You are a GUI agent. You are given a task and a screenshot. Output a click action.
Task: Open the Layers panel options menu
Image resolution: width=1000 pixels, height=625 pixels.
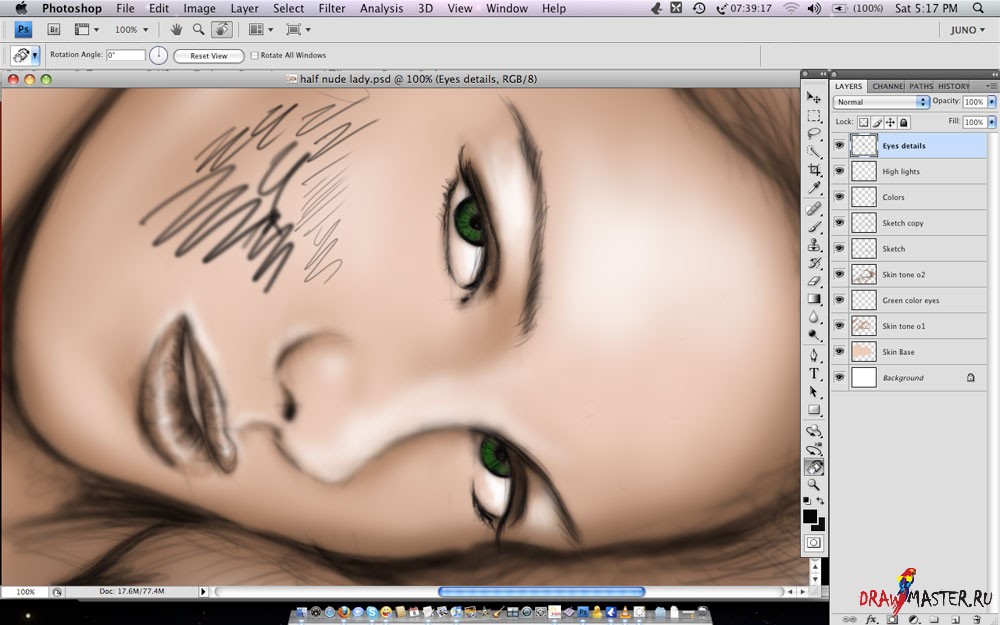pos(991,86)
